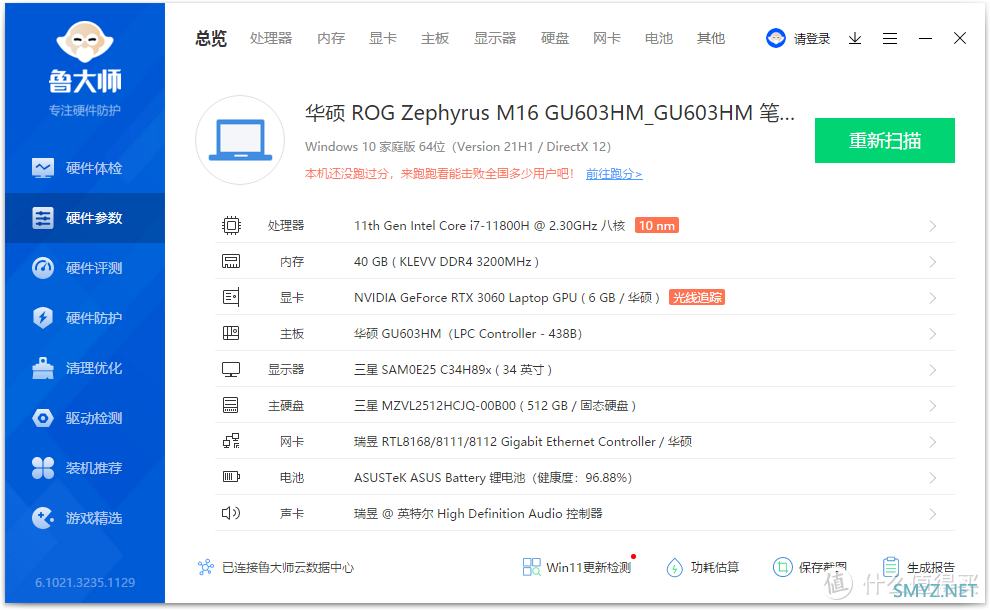The height and width of the screenshot is (610, 990).
Task: Click the network card icon
Action: tap(231, 441)
